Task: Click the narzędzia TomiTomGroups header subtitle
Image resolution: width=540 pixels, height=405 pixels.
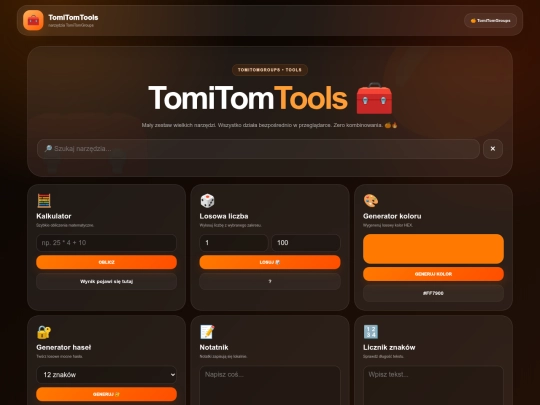Action: click(71, 25)
